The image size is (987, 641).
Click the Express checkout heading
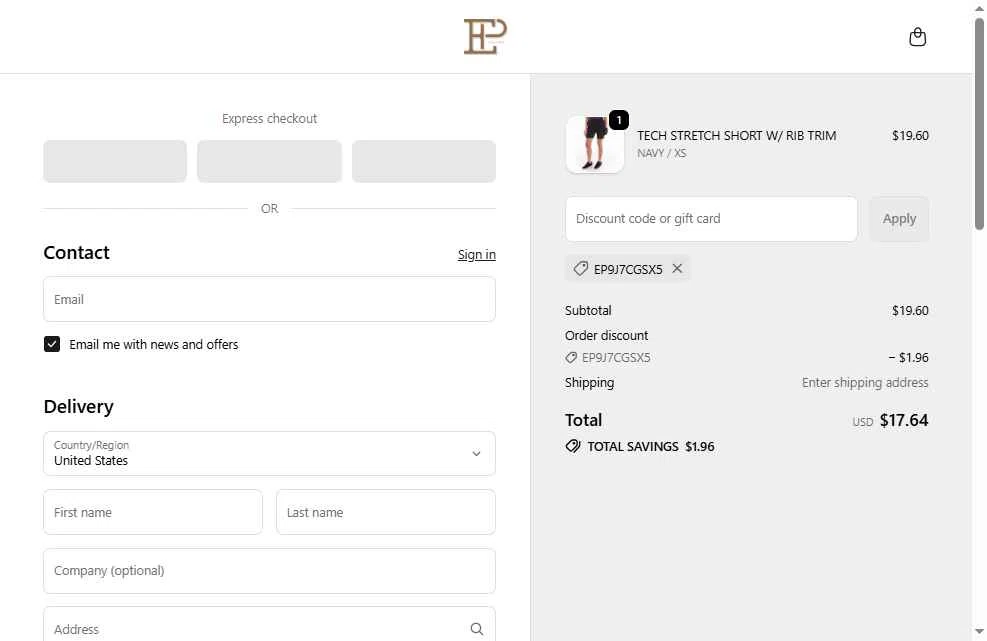[269, 118]
